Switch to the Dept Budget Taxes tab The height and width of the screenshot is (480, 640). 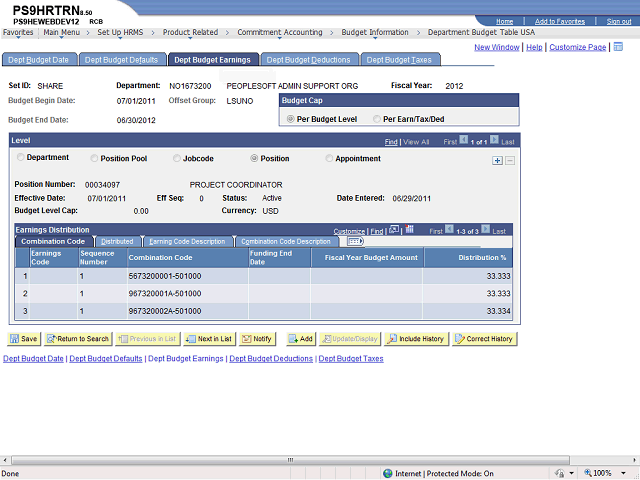pos(399,60)
